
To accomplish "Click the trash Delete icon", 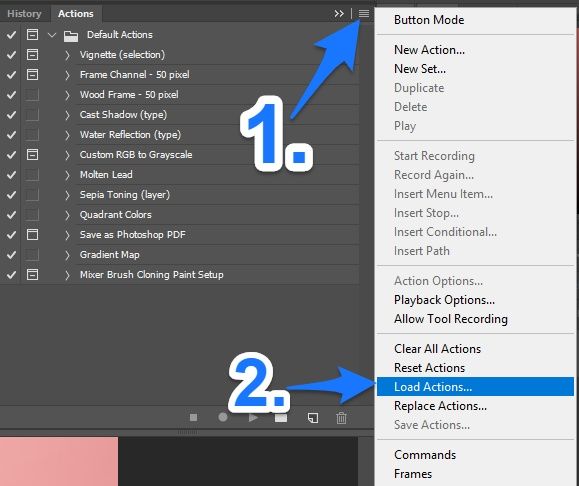I will [x=341, y=418].
